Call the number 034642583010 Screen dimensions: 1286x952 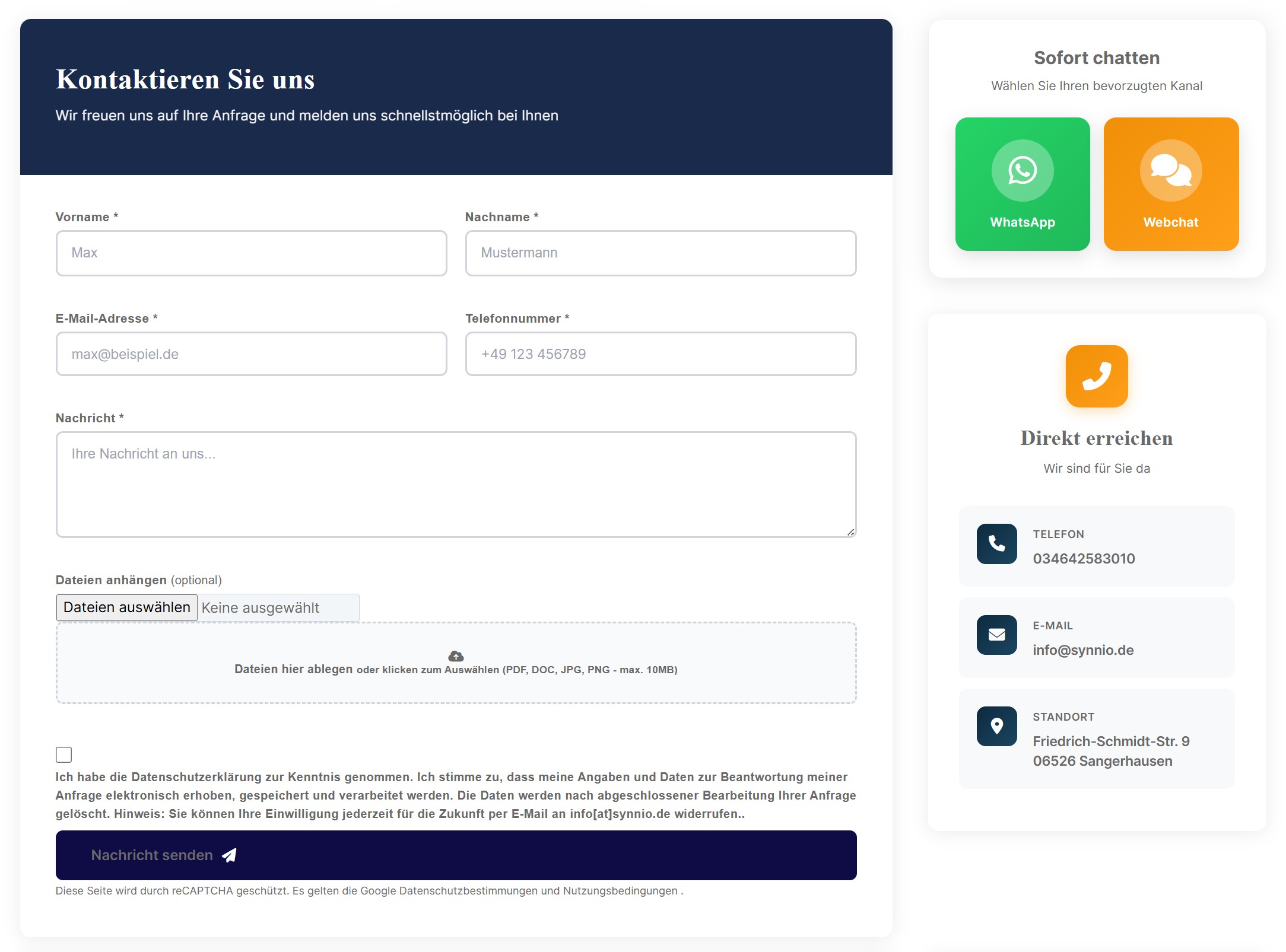coord(1083,559)
